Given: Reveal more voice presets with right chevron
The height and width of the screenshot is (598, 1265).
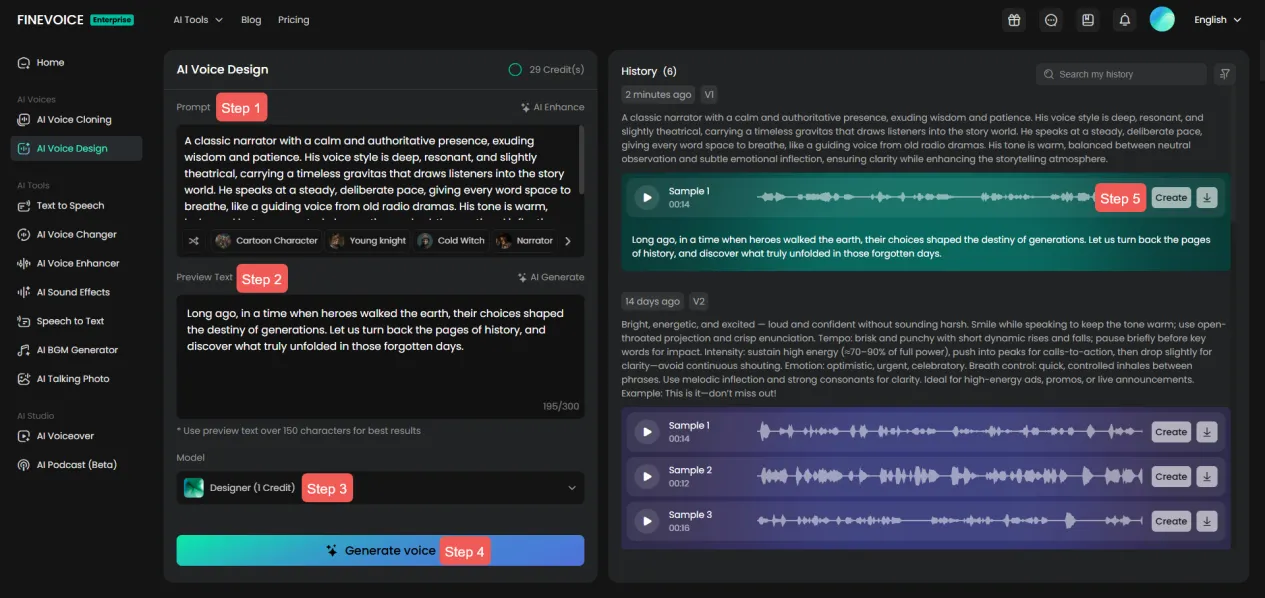Looking at the screenshot, I should (567, 240).
